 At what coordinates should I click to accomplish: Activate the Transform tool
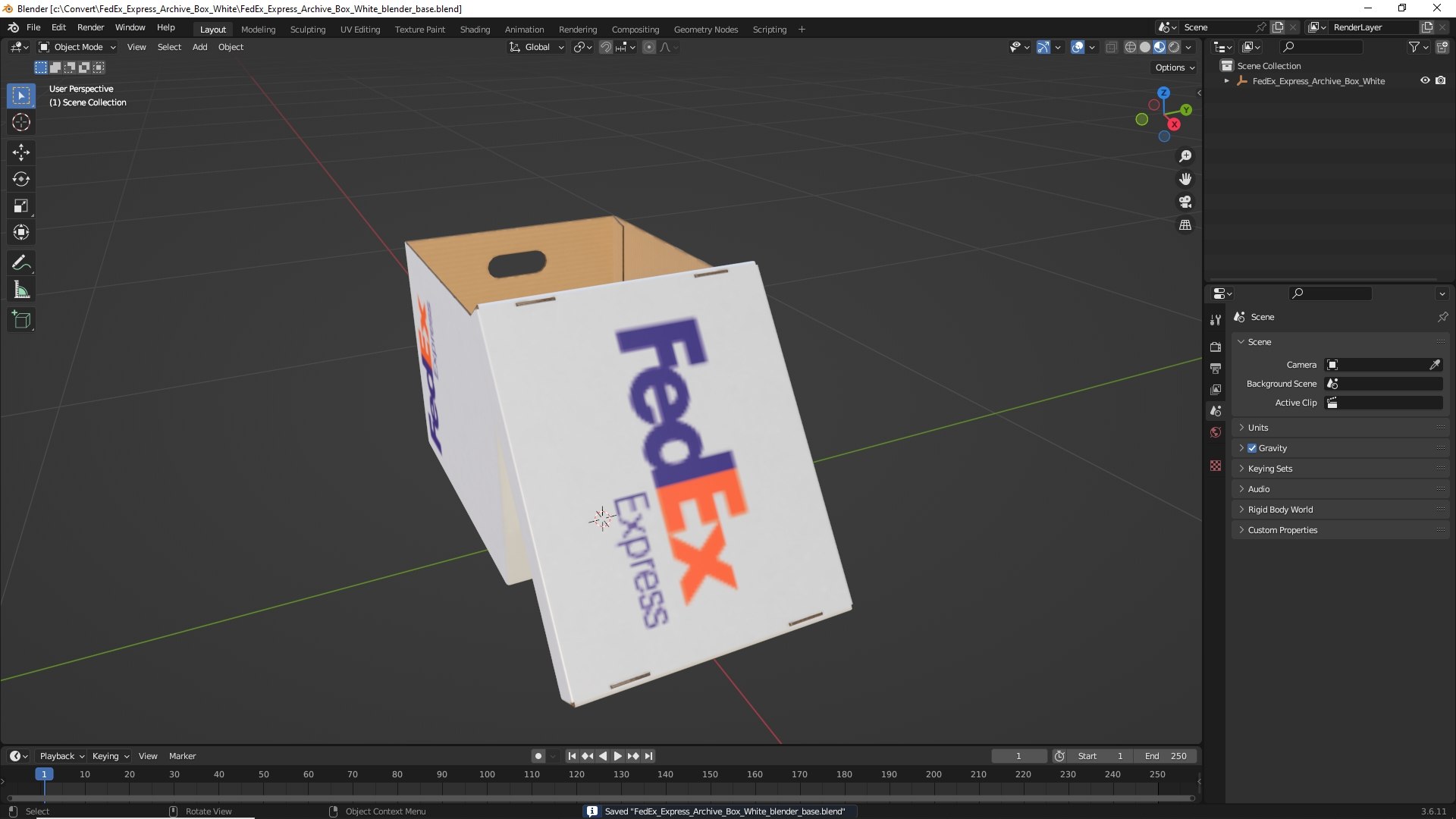pyautogui.click(x=21, y=233)
